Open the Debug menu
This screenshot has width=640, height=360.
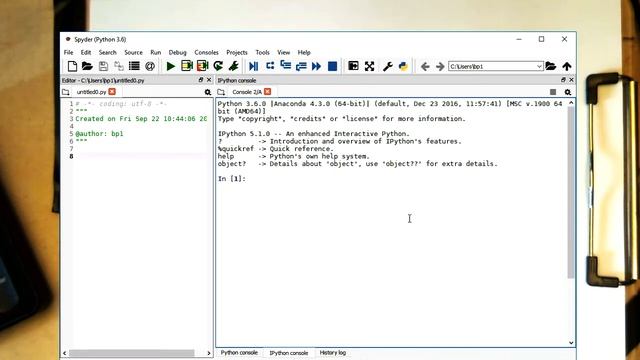(178, 52)
